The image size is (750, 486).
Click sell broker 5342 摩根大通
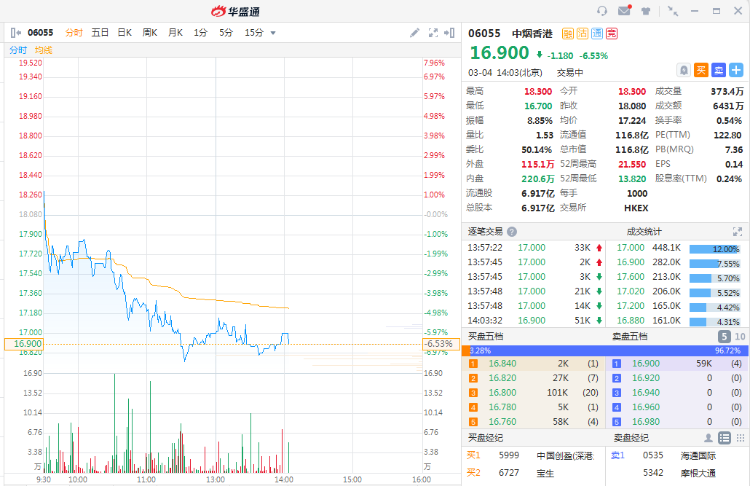click(678, 473)
